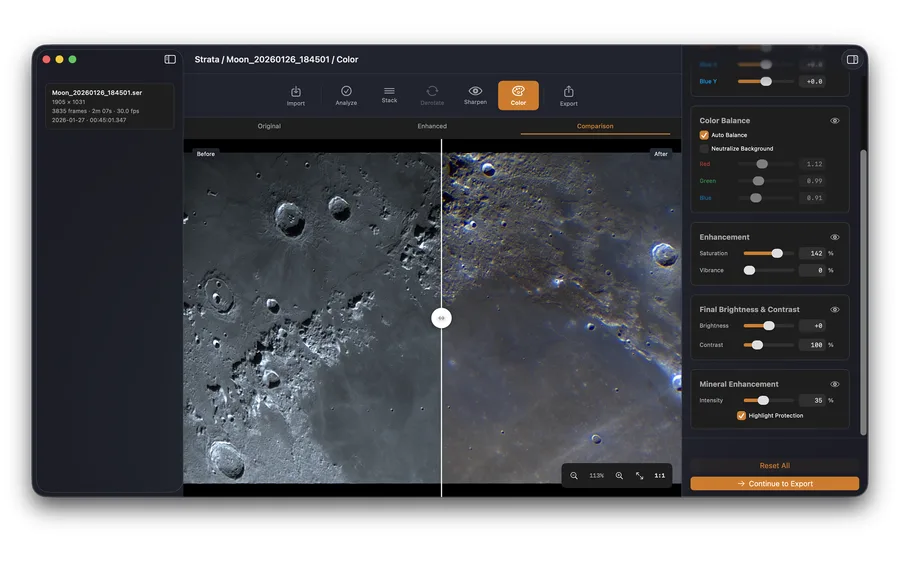Screen dimensions: 900x562
Task: Toggle Enhancement section visibility eye
Action: 835,237
